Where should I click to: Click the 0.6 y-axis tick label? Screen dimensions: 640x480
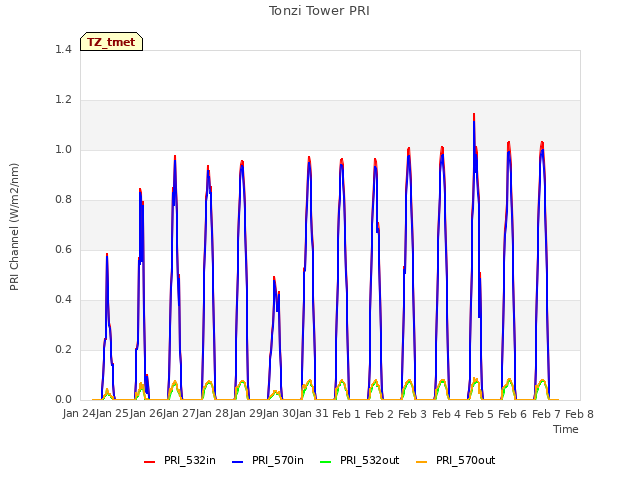click(x=63, y=249)
